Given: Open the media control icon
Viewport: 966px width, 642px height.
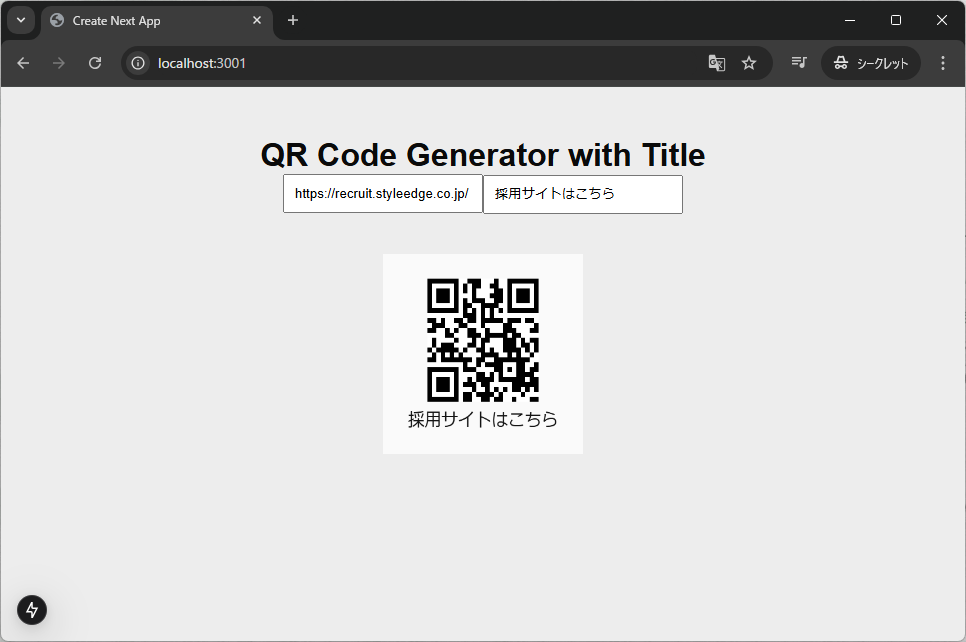Looking at the screenshot, I should pyautogui.click(x=799, y=62).
